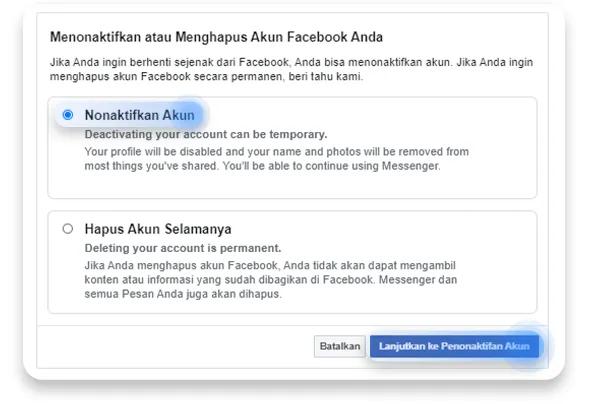This screenshot has width=591, height=404.
Task: Click Lanjutkan ke Penonaktifan Akun button
Action: 454,346
